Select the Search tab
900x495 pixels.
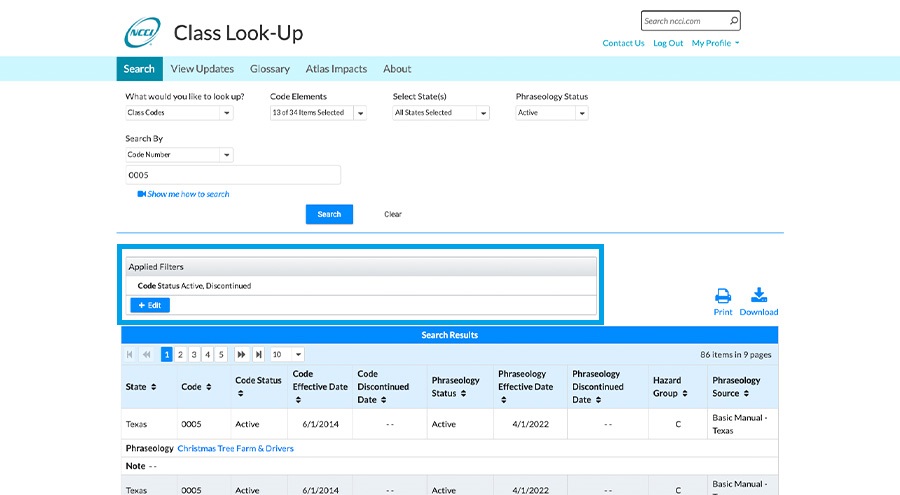(139, 69)
